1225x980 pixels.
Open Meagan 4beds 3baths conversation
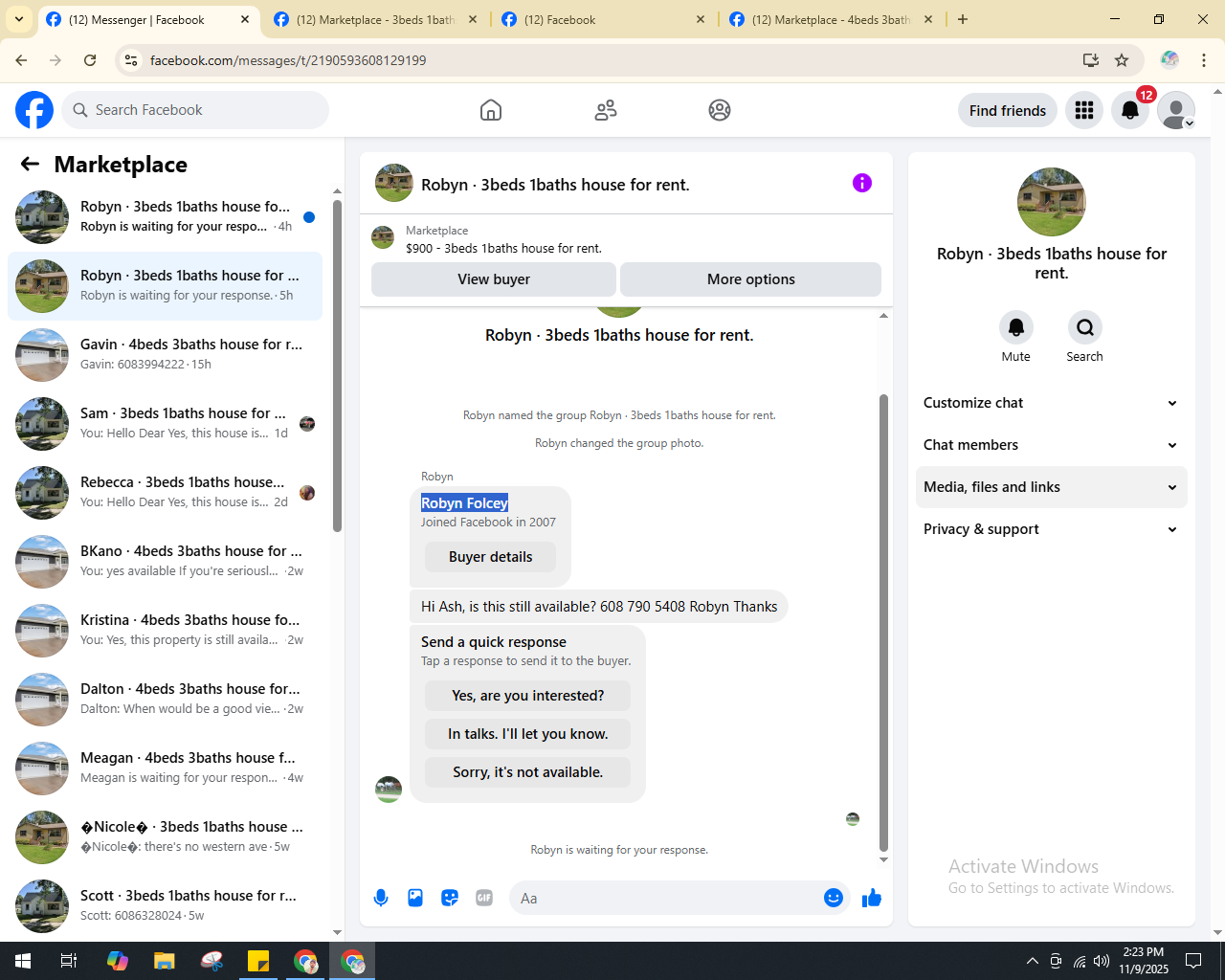coord(165,768)
